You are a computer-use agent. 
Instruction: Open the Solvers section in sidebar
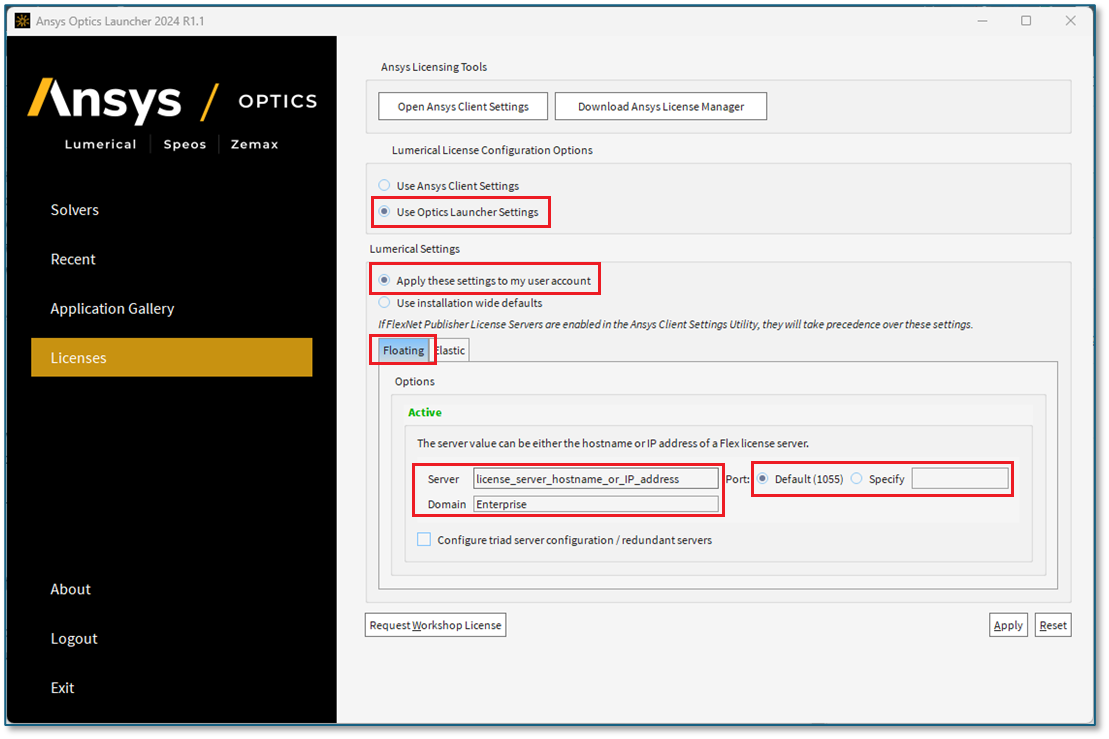point(75,210)
